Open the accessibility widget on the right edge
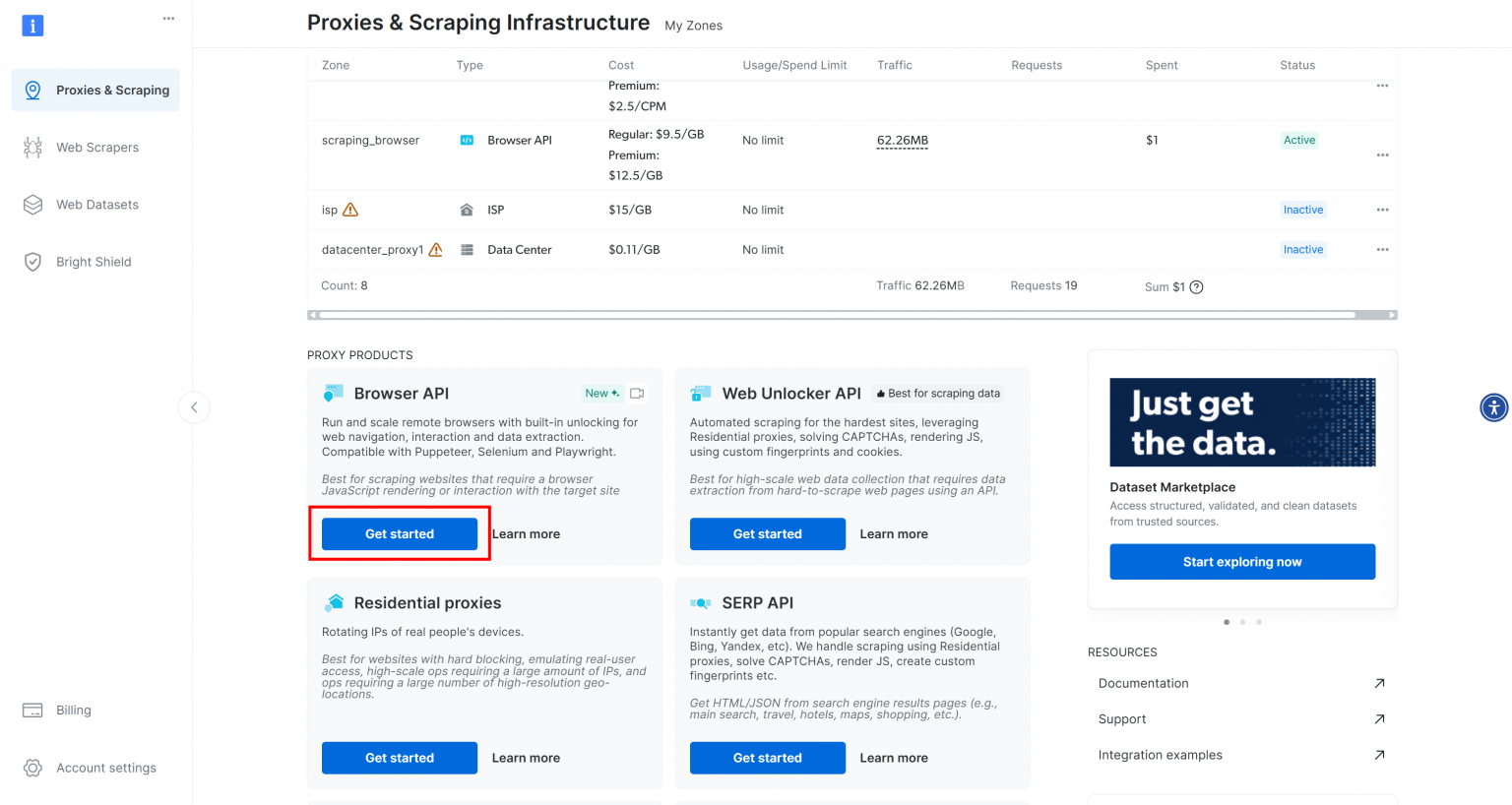Image resolution: width=1512 pixels, height=805 pixels. [x=1493, y=407]
